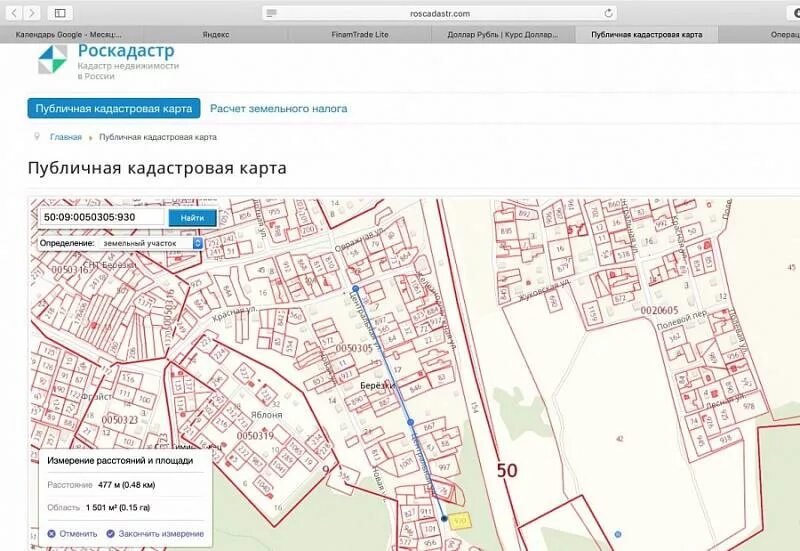This screenshot has height=551, width=800.
Task: Select the Публичная кадастровая карта browser tab
Action: pos(646,35)
